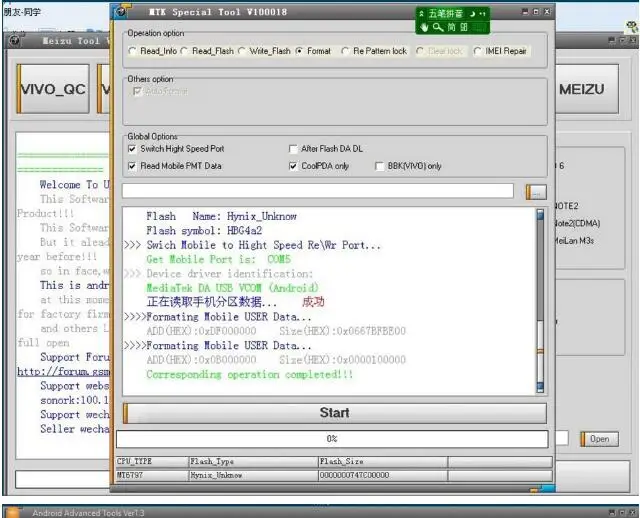Toggle Read Mobile PMT Data checkbox
The image size is (640, 518).
(x=175, y=166)
